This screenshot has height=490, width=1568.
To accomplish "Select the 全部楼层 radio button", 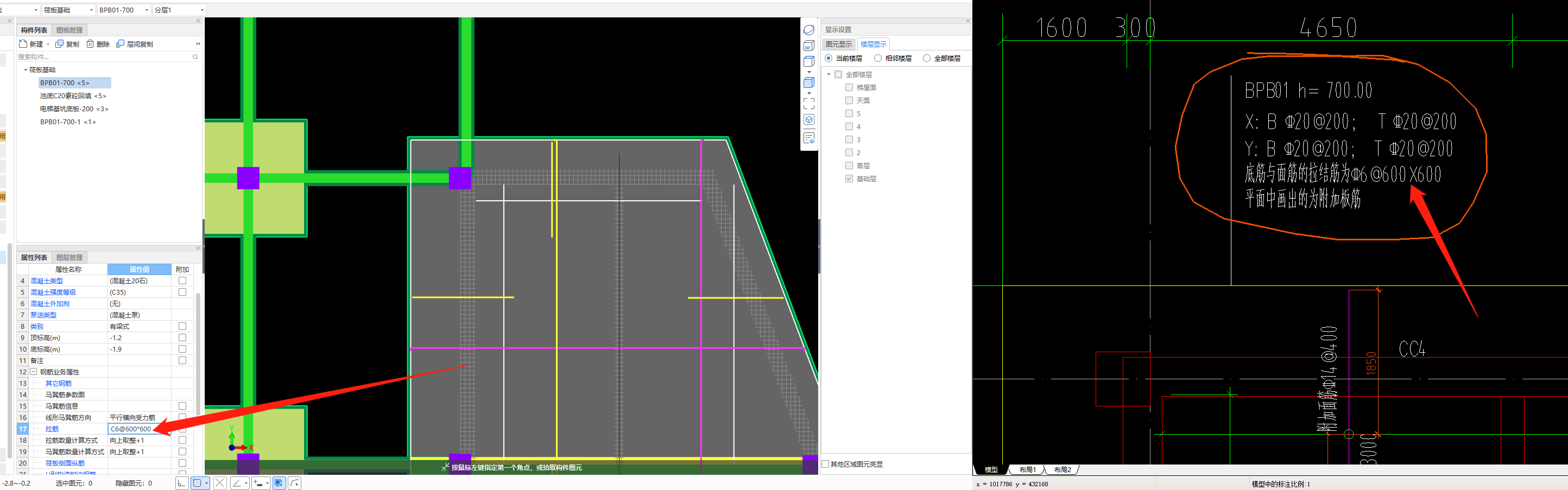I will pos(926,59).
